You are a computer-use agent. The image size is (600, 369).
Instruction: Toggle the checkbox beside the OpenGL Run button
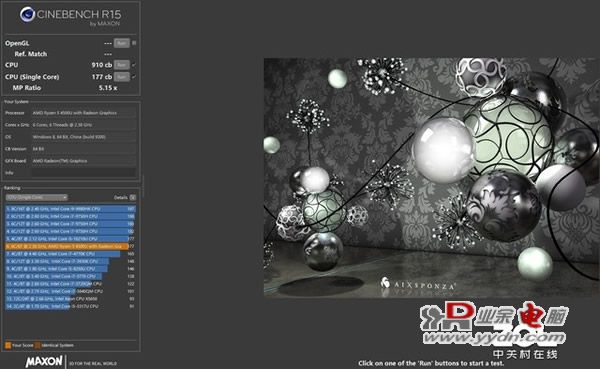pos(134,43)
